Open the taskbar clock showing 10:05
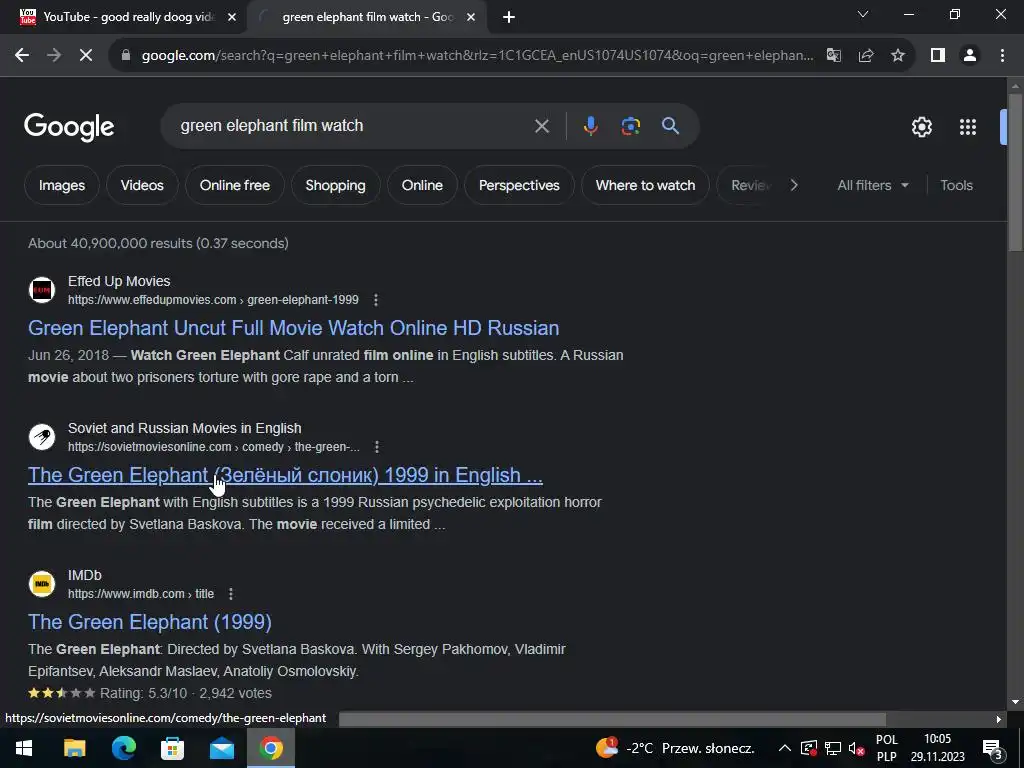This screenshot has height=768, width=1024. (937, 748)
